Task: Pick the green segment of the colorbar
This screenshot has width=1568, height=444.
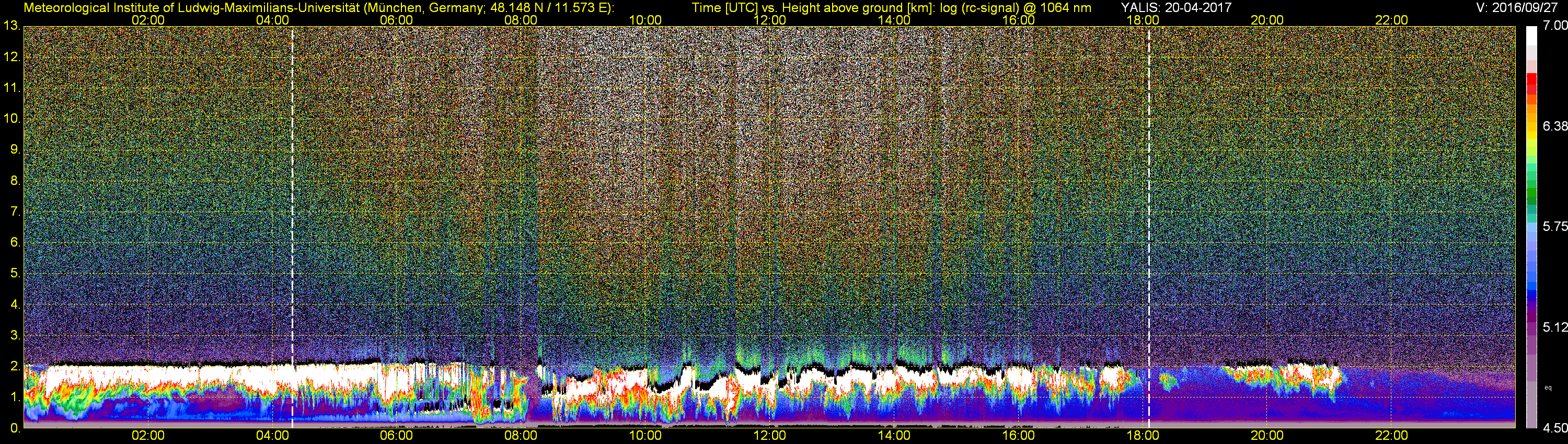Action: coord(1531,195)
